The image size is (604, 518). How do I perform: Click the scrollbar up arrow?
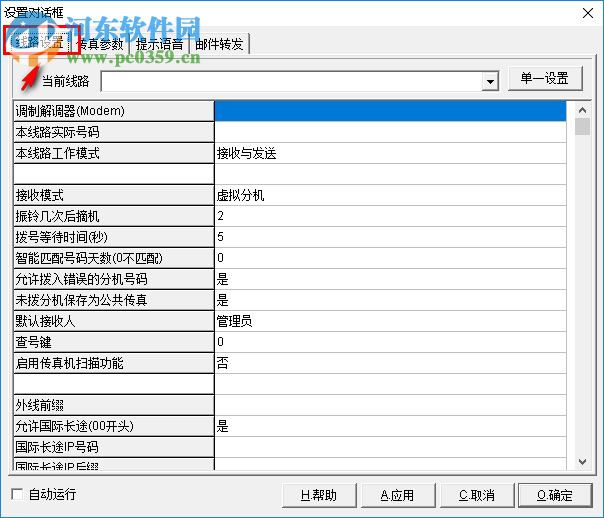click(x=582, y=110)
